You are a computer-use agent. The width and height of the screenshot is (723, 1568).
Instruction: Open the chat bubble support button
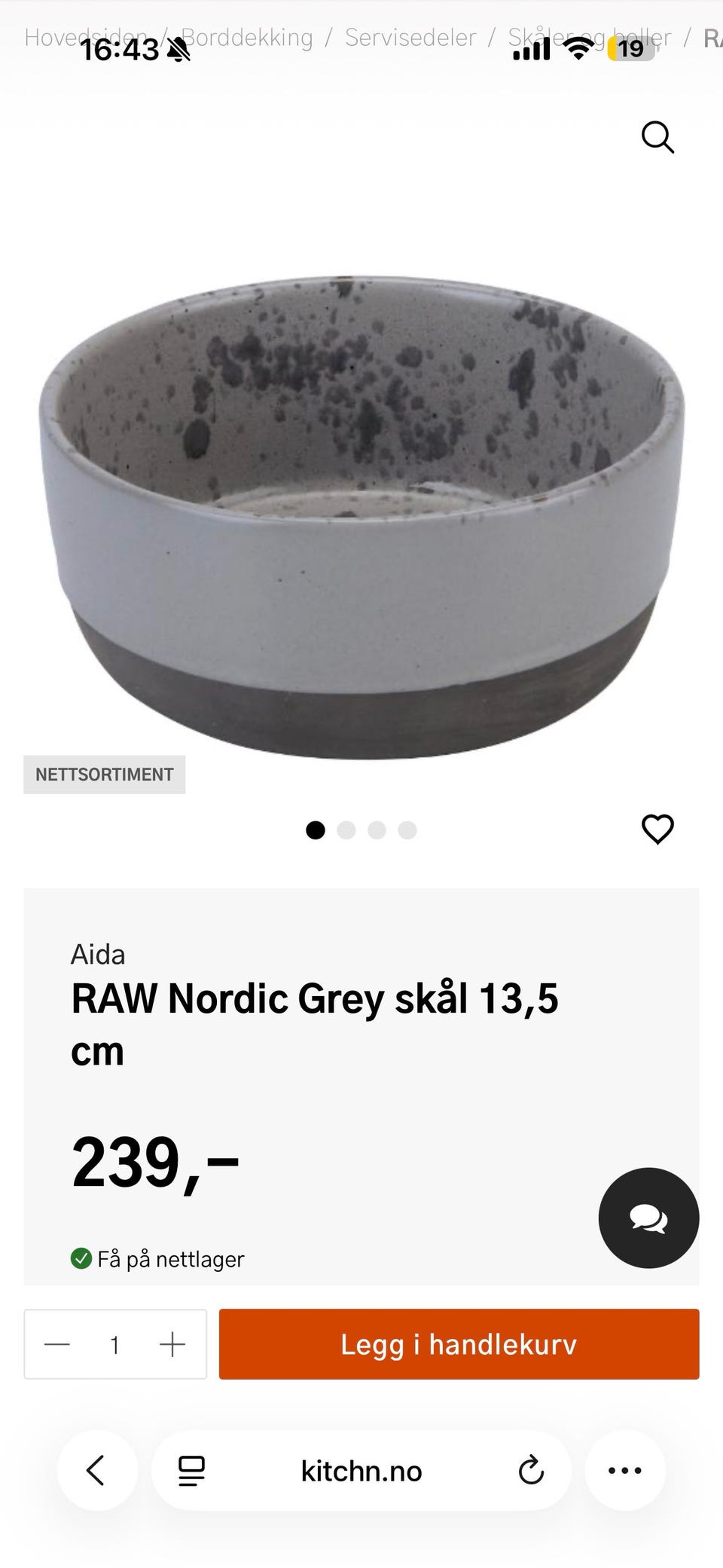(x=648, y=1218)
